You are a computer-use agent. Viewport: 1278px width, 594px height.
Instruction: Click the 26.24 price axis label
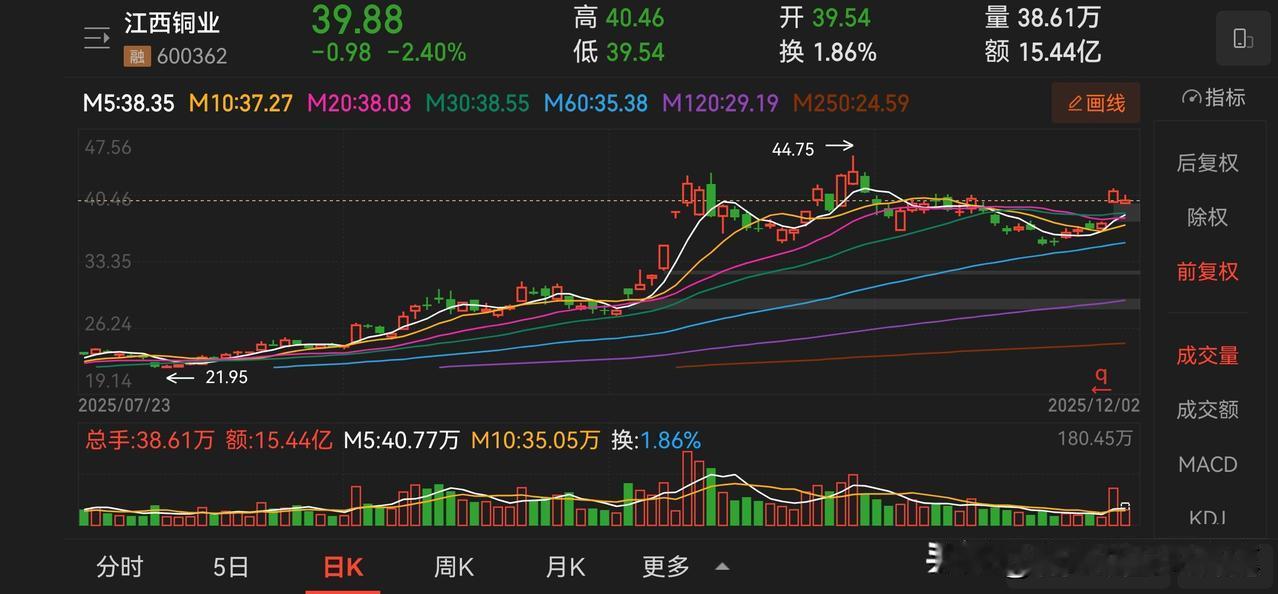(108, 324)
